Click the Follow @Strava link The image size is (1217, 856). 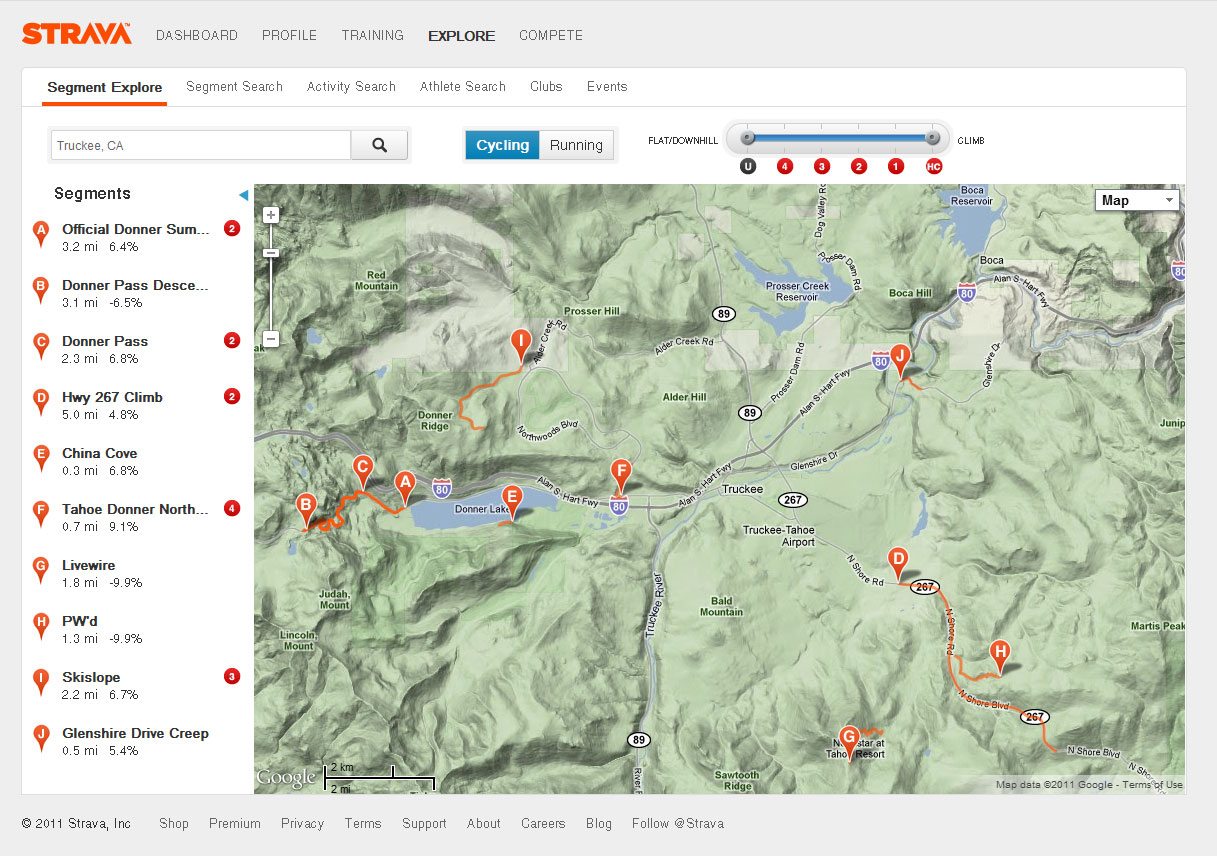point(678,823)
